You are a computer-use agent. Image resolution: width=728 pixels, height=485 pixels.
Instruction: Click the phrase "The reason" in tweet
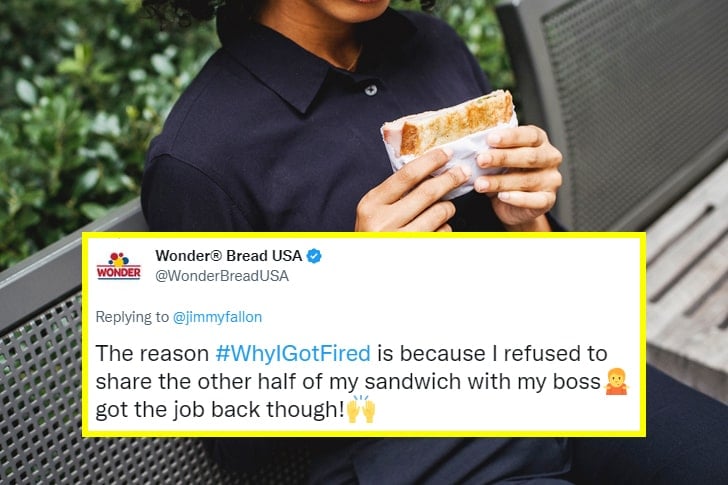click(152, 354)
